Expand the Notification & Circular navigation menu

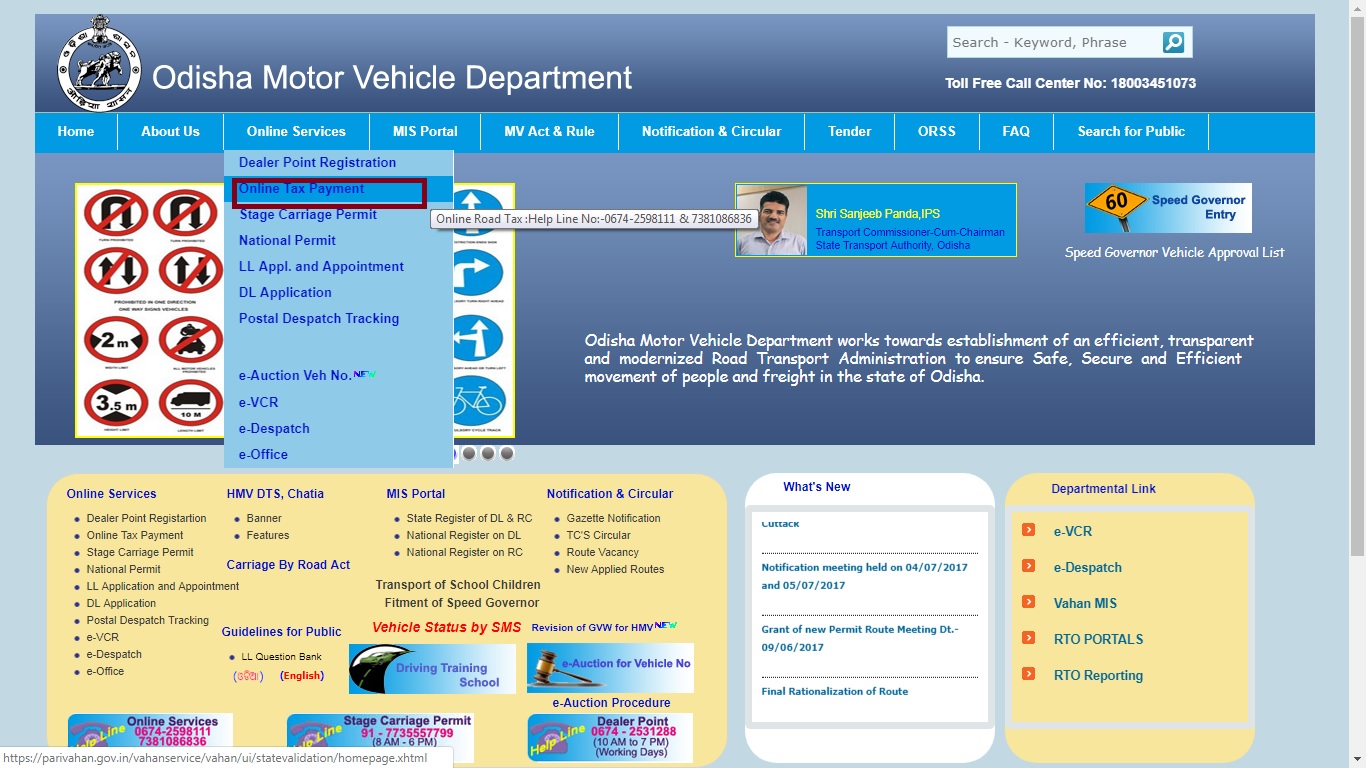710,131
